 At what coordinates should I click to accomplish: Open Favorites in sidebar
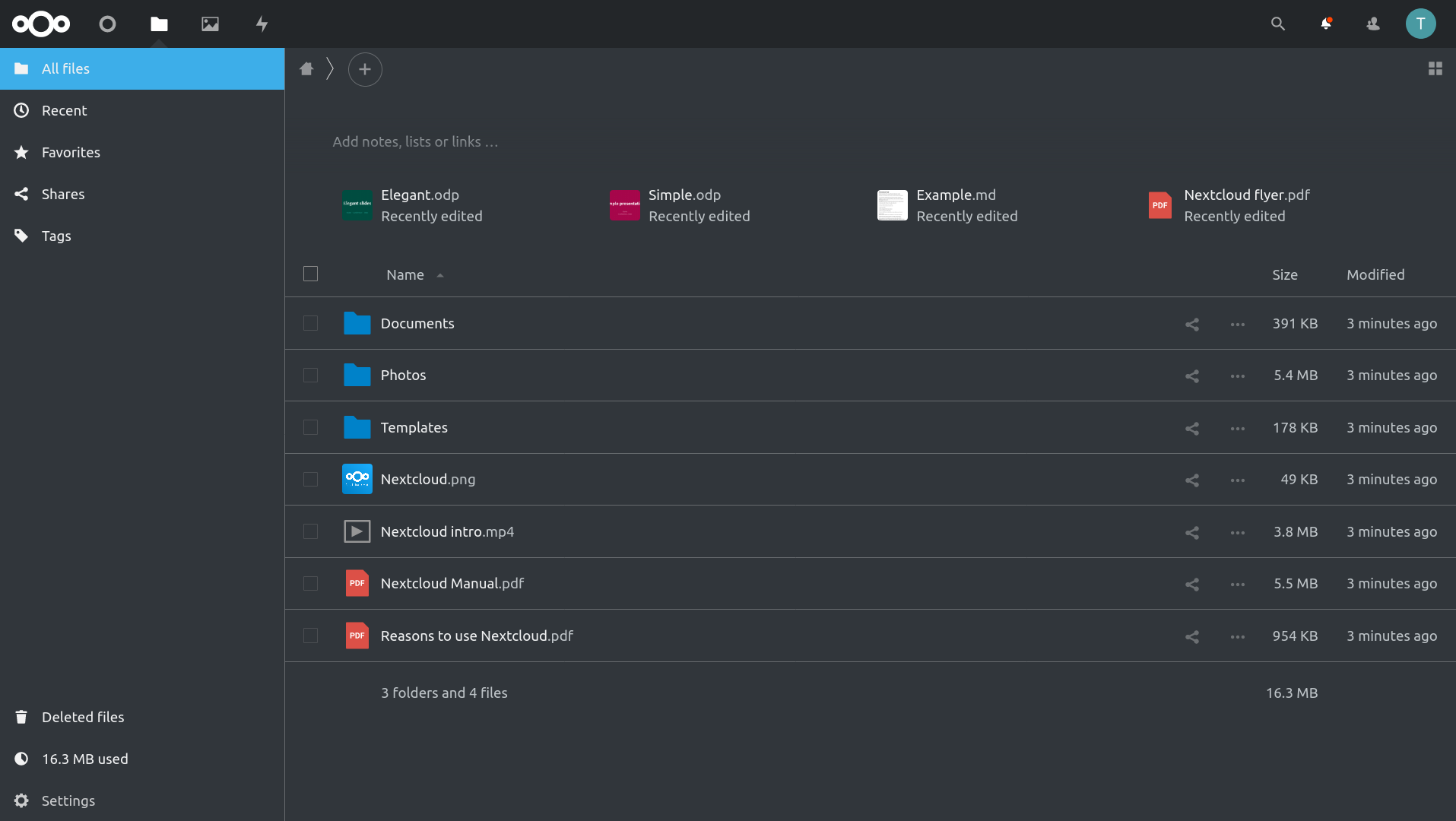coord(142,152)
